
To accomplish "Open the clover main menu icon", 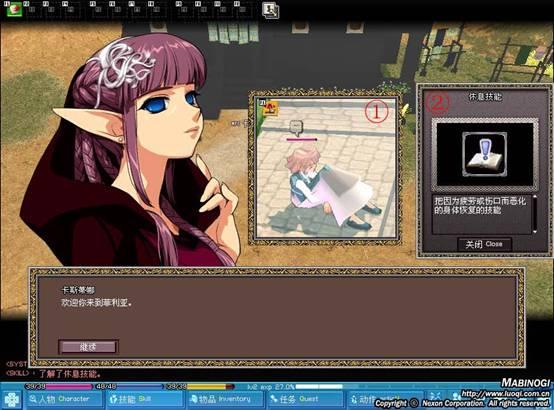I will point(12,400).
